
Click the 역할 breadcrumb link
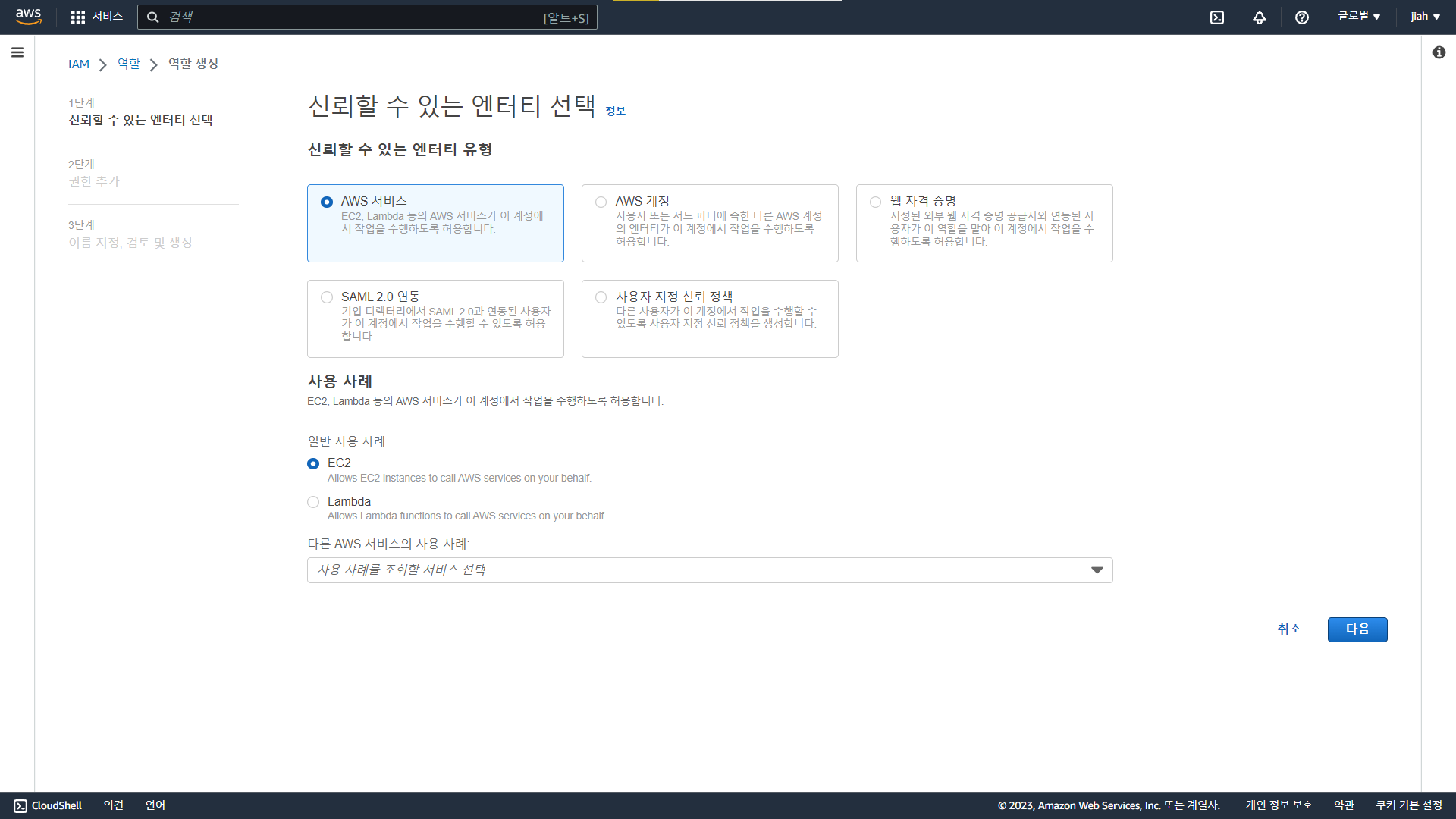click(x=129, y=64)
